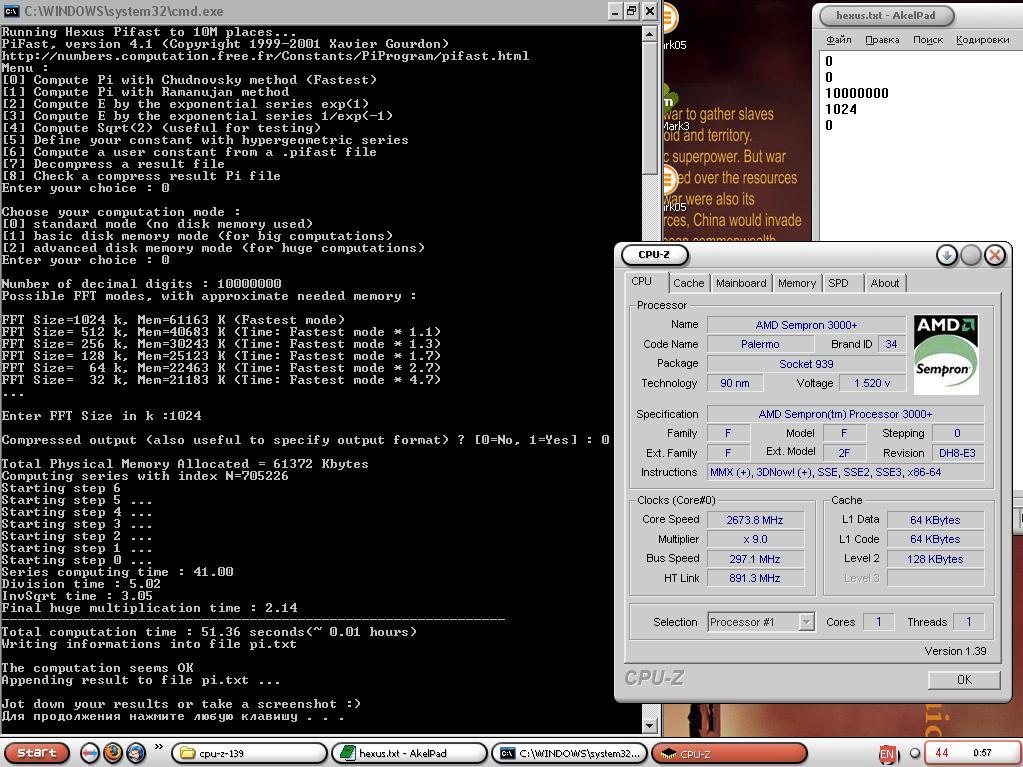This screenshot has height=767, width=1023.
Task: Close the CPU-Z window with the red X
Action: 995,255
